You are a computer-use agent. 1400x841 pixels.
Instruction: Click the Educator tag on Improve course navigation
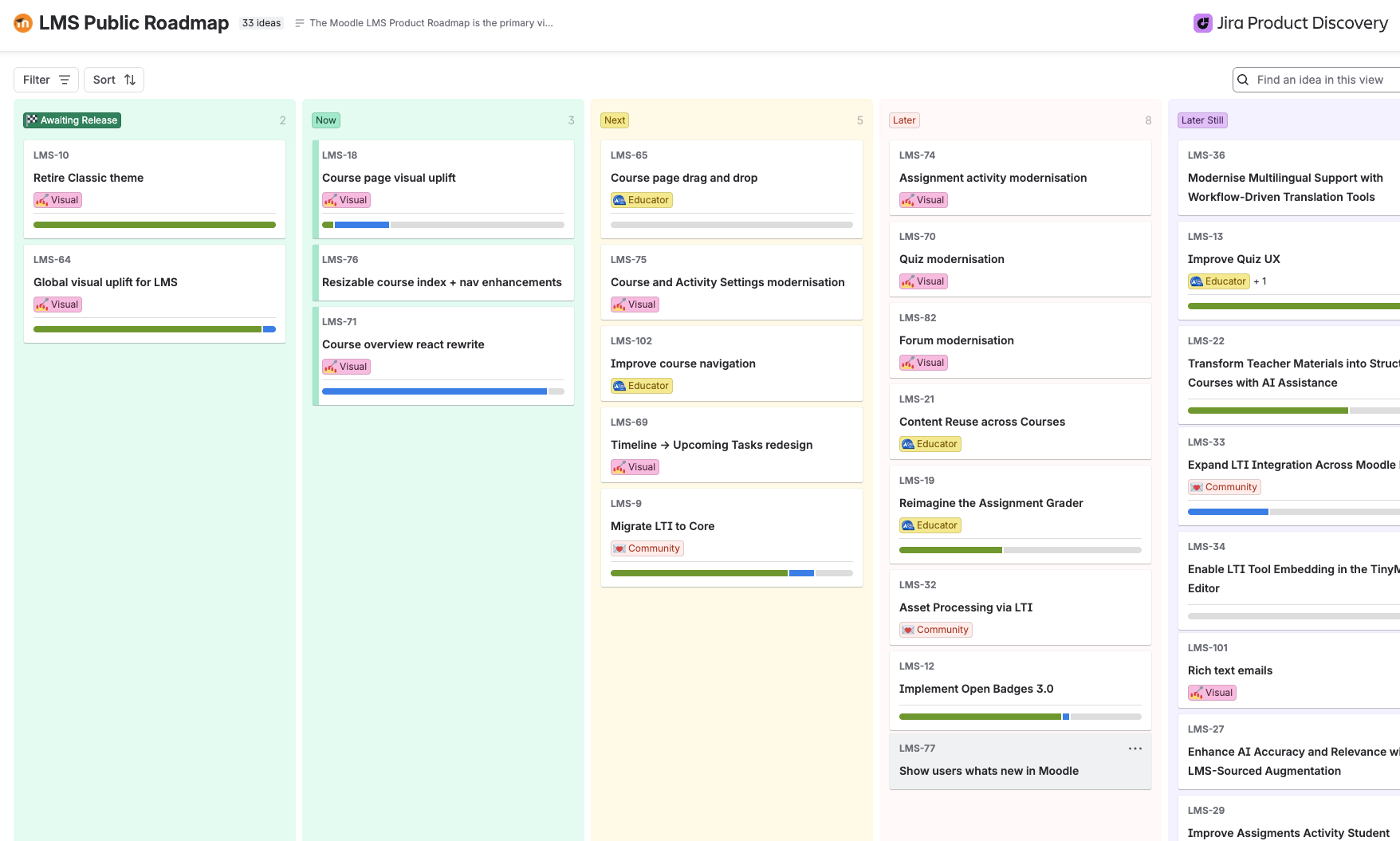coord(642,386)
